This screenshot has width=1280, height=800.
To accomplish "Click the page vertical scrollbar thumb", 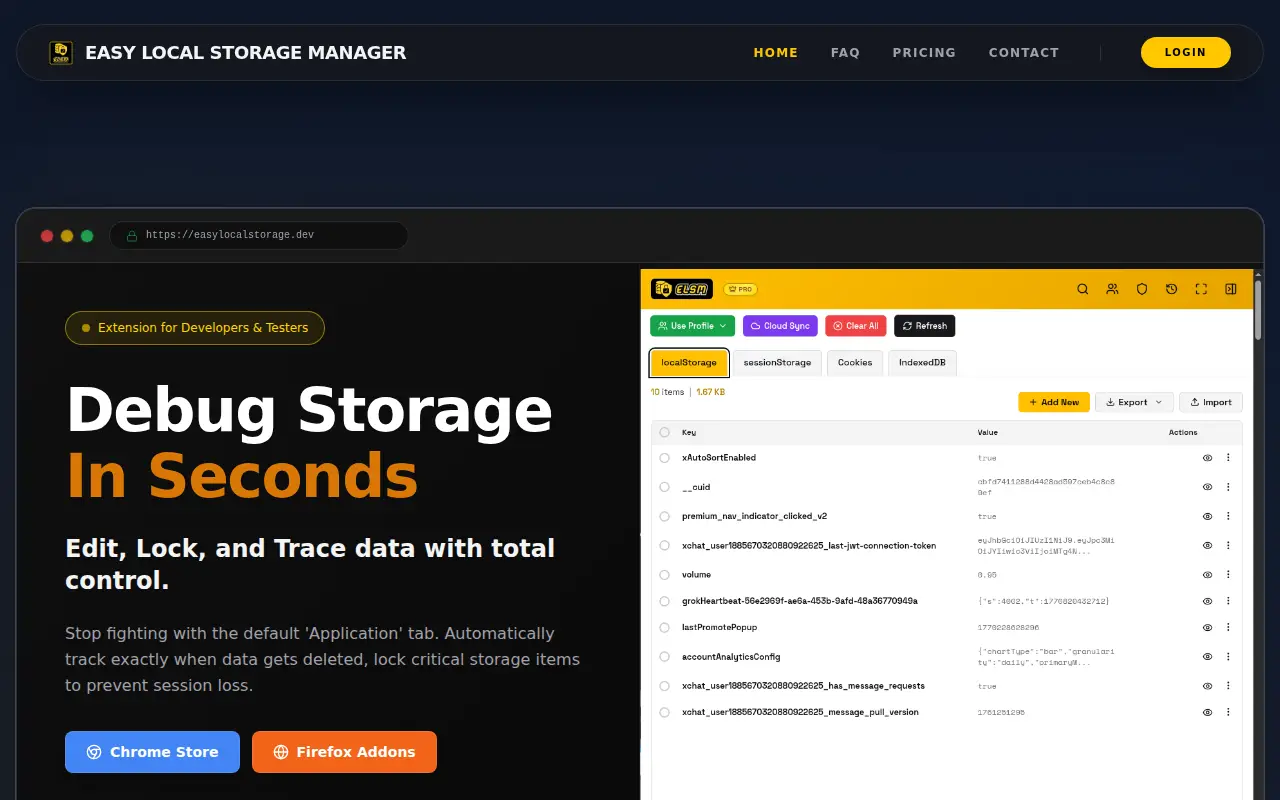I will (x=1258, y=310).
